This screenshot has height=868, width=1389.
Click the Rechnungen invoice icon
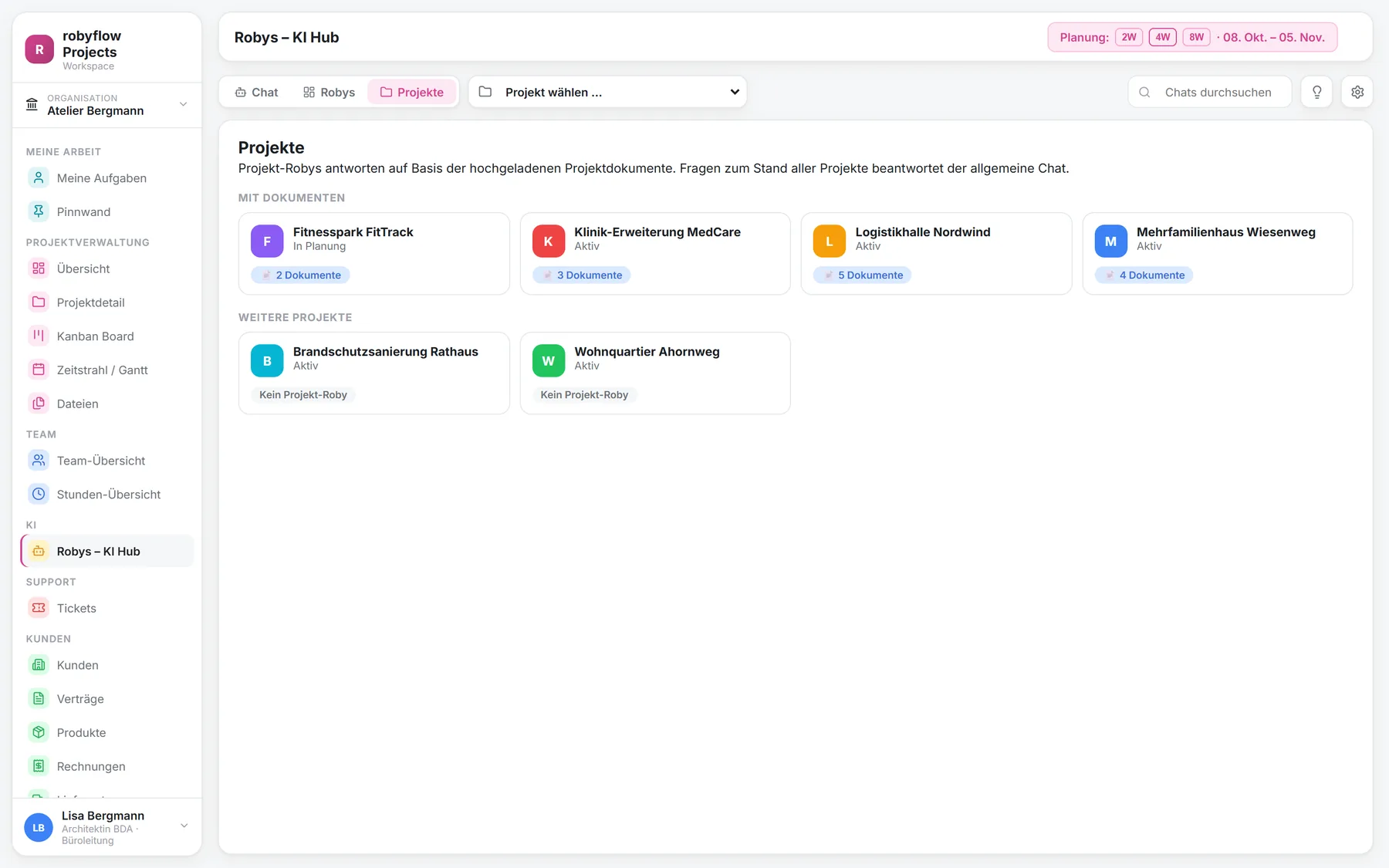pos(39,766)
